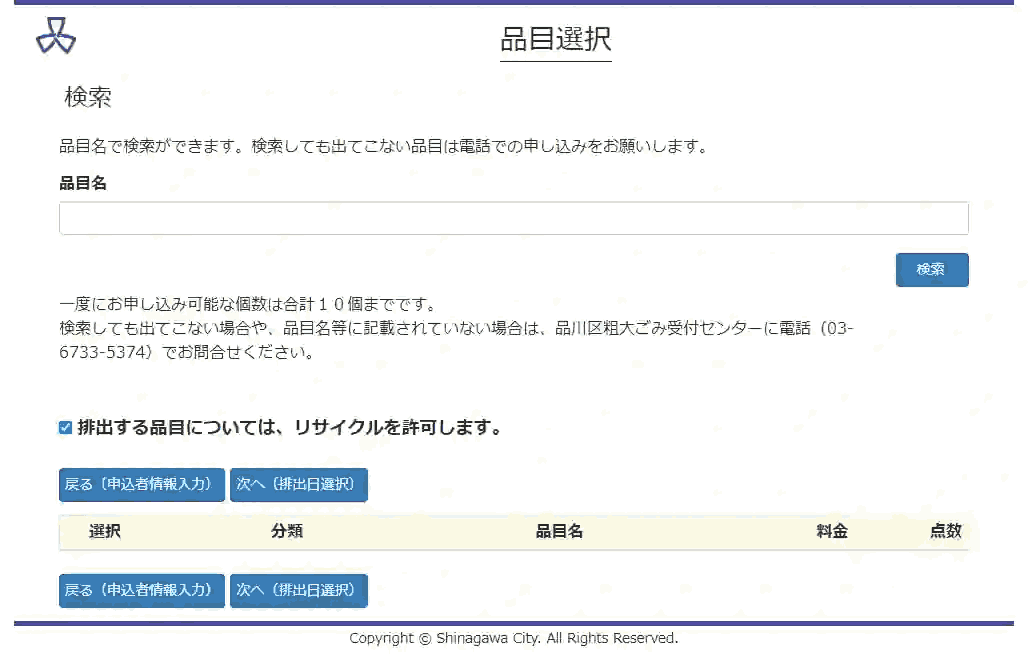Click 次へ(排出日選択) button below the table
The height and width of the screenshot is (654, 1032).
[298, 590]
